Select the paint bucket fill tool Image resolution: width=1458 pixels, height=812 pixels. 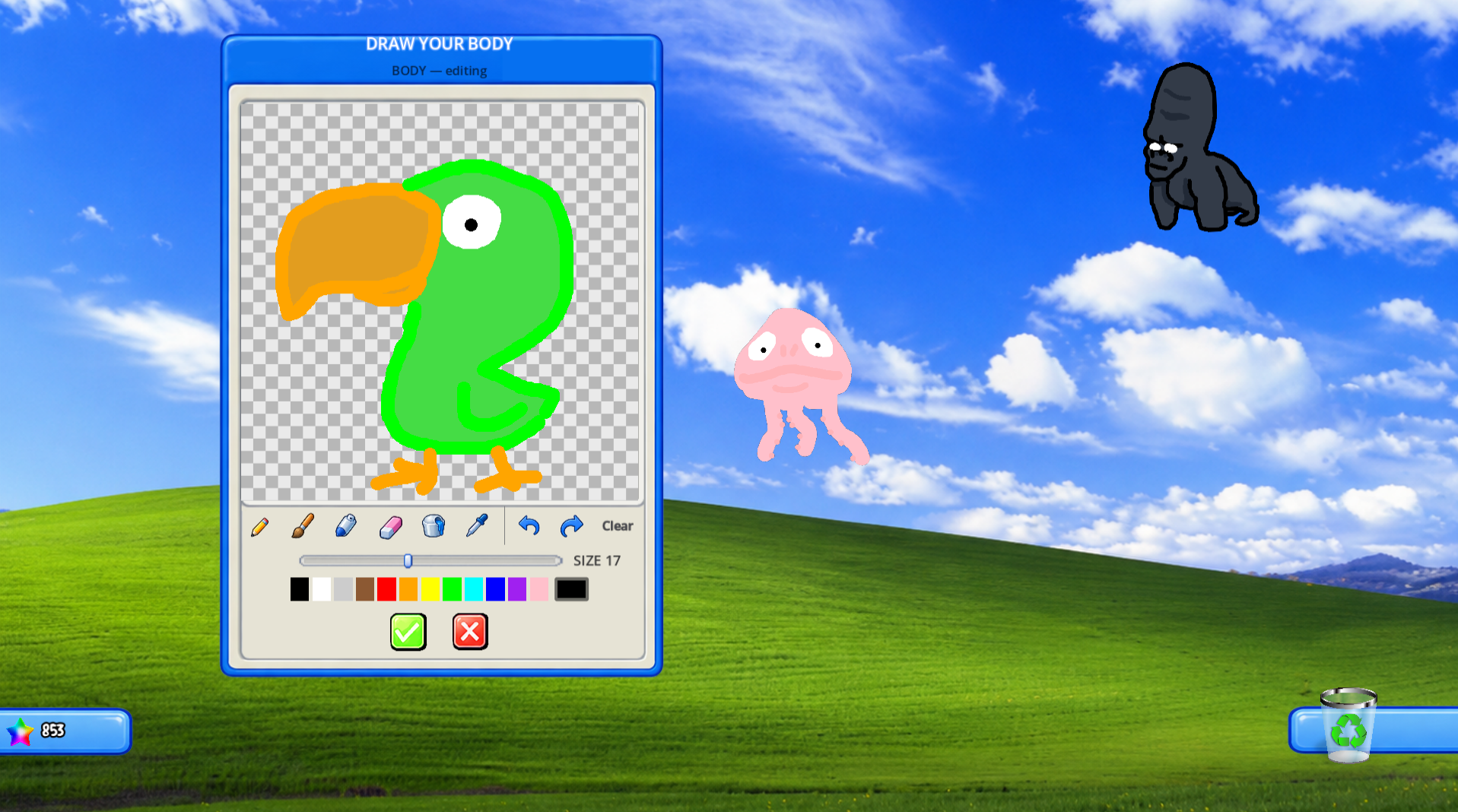point(434,525)
